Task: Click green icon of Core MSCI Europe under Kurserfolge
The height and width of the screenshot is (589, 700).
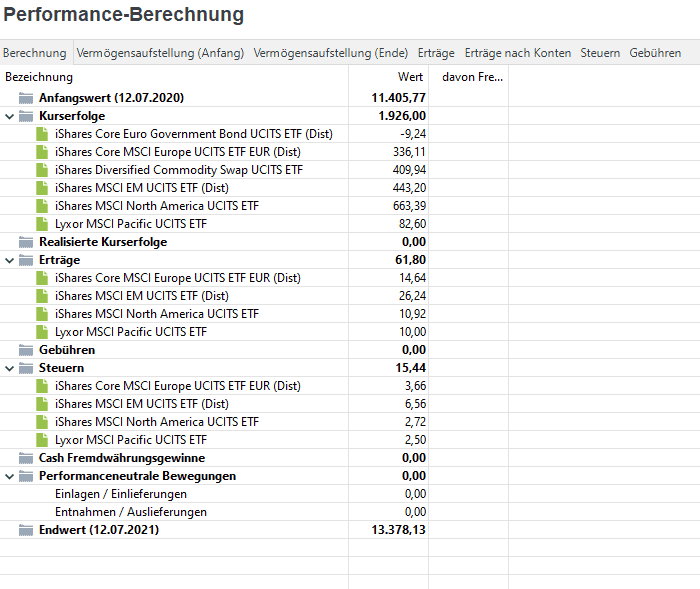Action: (x=42, y=152)
